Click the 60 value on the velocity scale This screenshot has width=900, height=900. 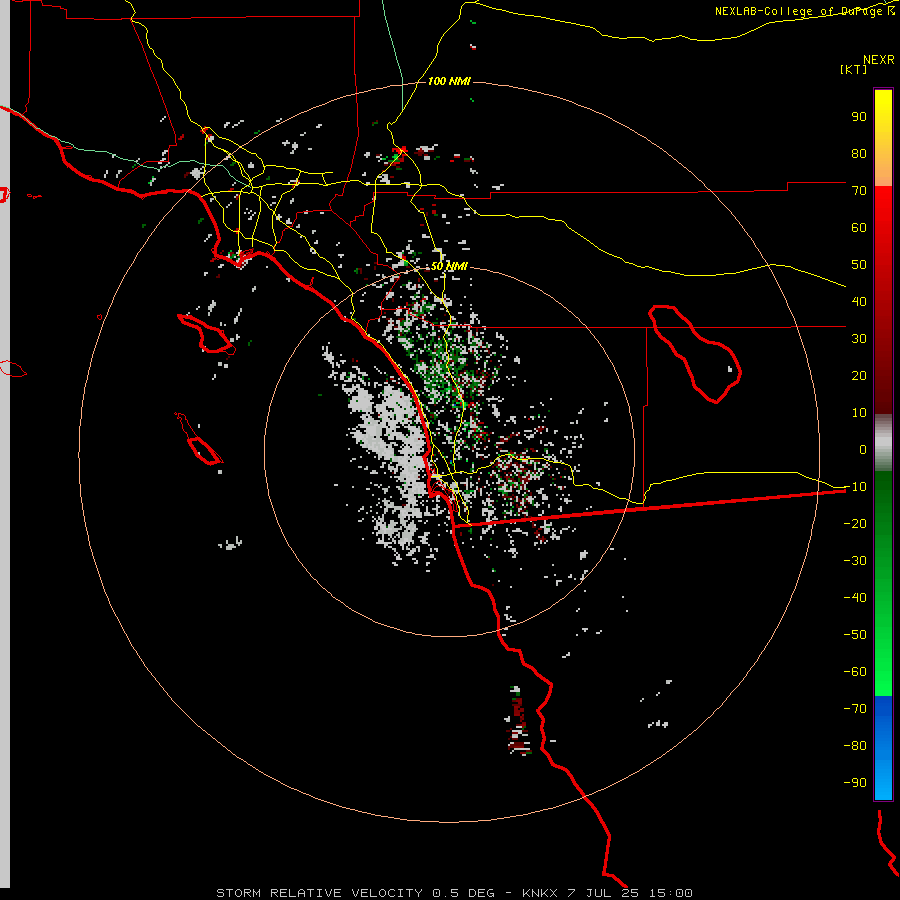[x=859, y=228]
